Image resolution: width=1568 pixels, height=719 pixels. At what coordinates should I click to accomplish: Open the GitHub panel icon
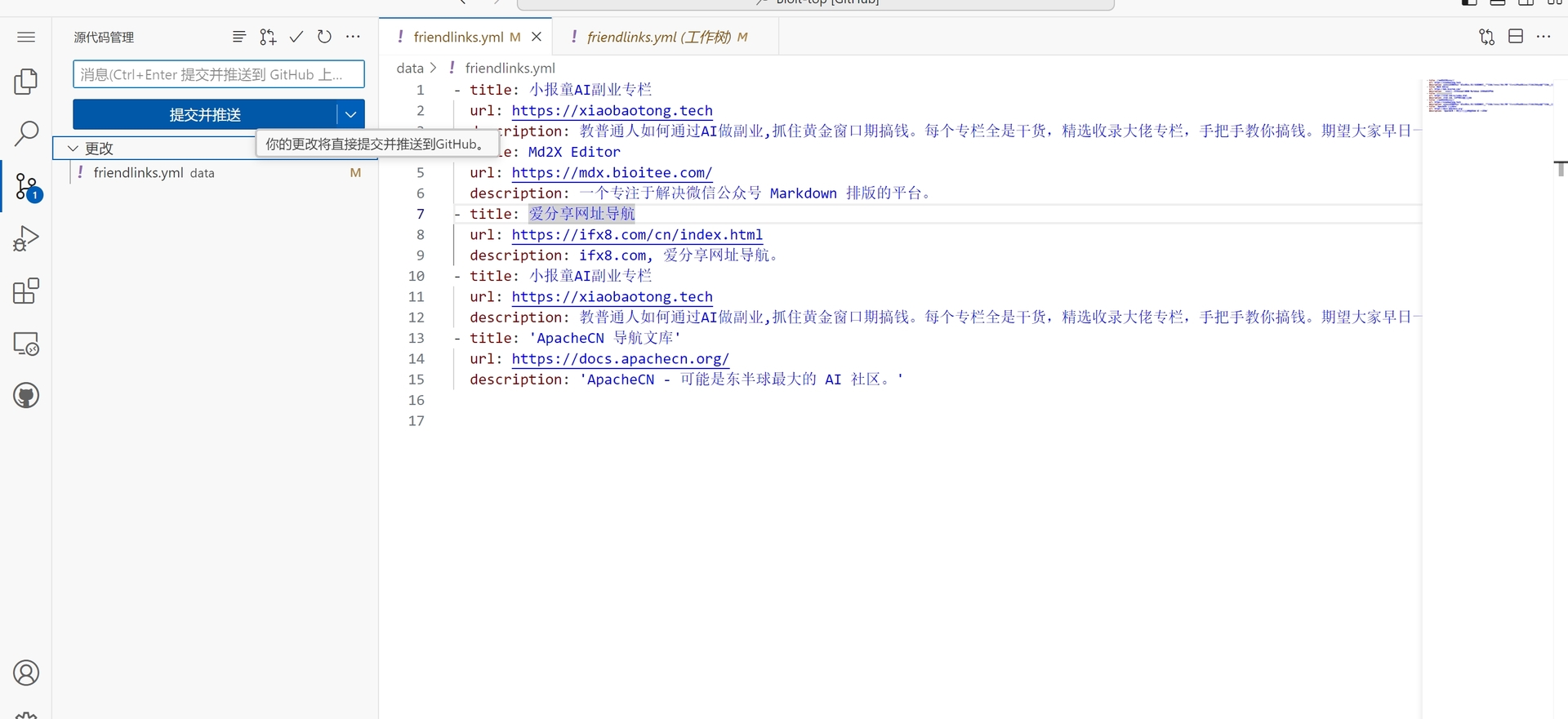tap(26, 396)
